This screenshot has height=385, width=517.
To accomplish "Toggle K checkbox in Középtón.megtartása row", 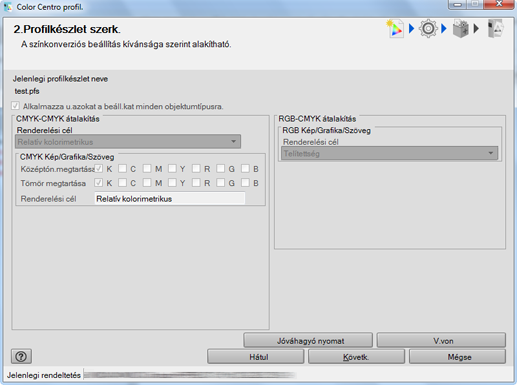I will 99,169.
